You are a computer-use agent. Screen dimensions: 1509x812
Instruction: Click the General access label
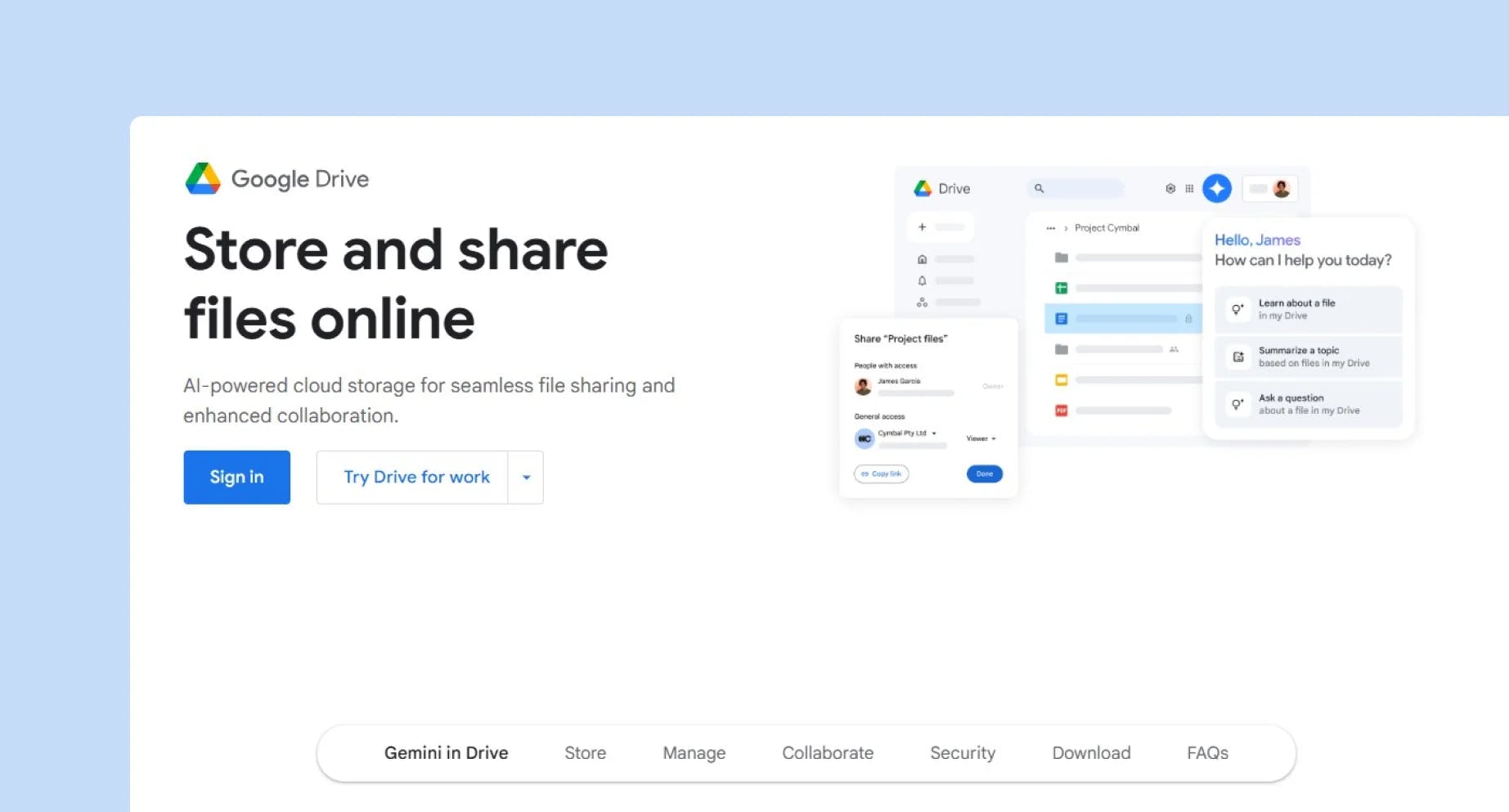879,416
